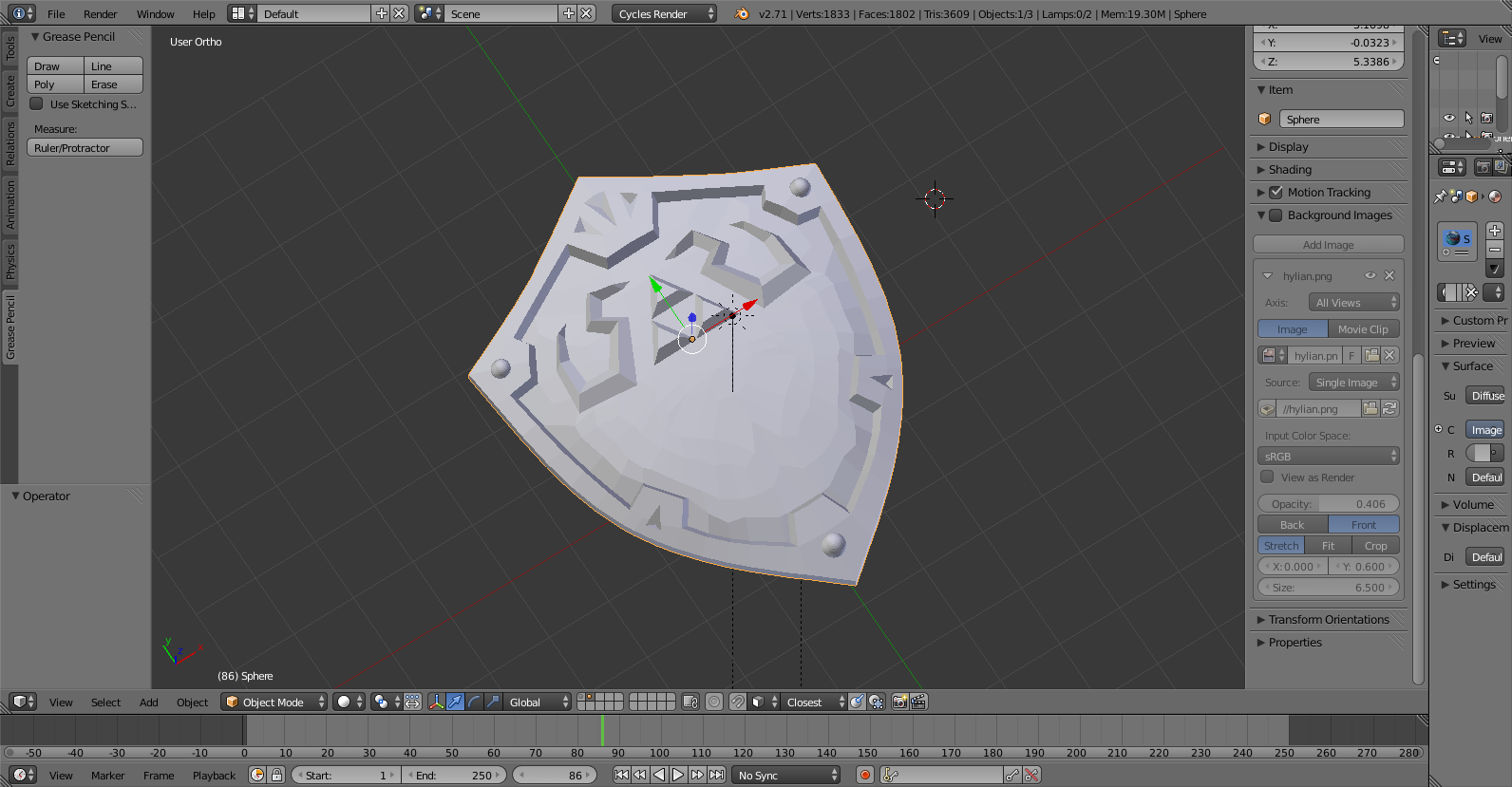This screenshot has width=1512, height=787.
Task: Open the Window menu
Action: coord(155,13)
